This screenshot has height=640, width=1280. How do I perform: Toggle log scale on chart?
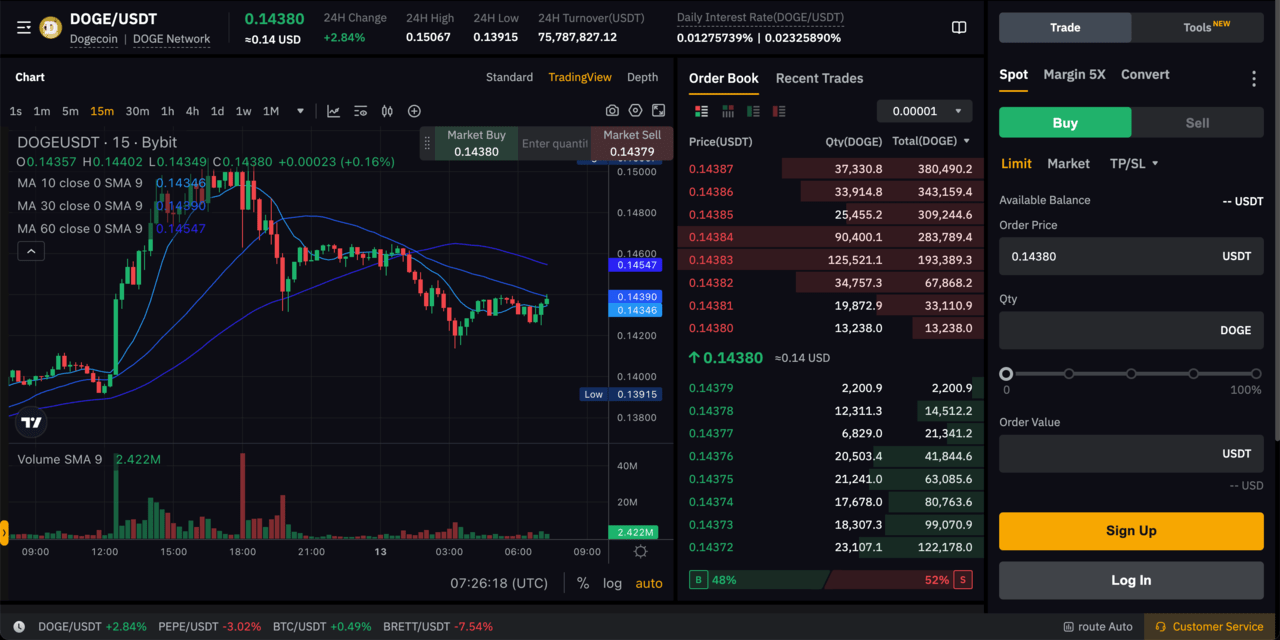pos(612,583)
